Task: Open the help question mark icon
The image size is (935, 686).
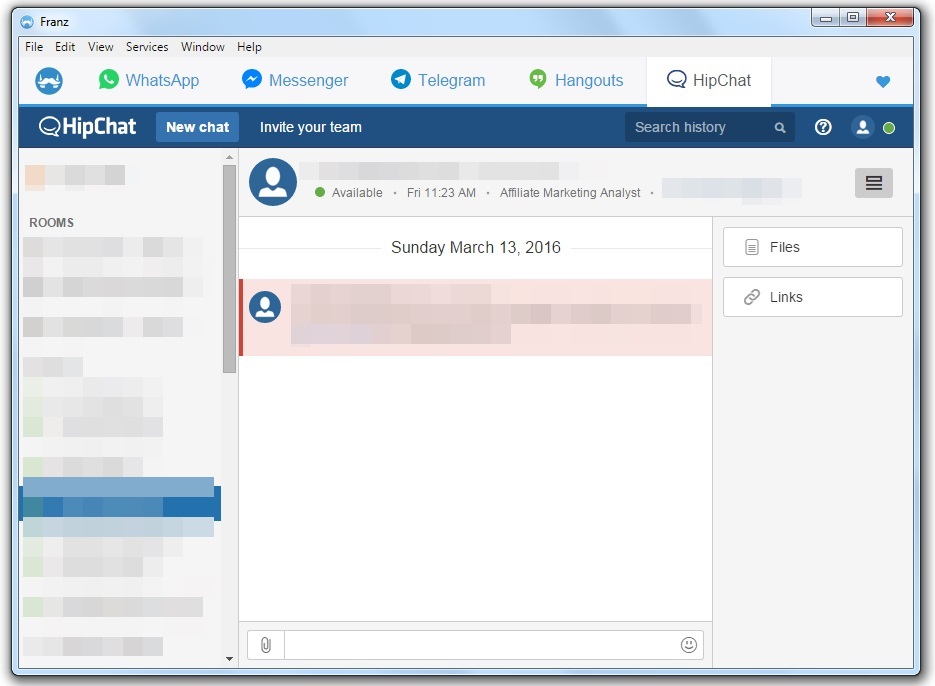Action: [823, 127]
